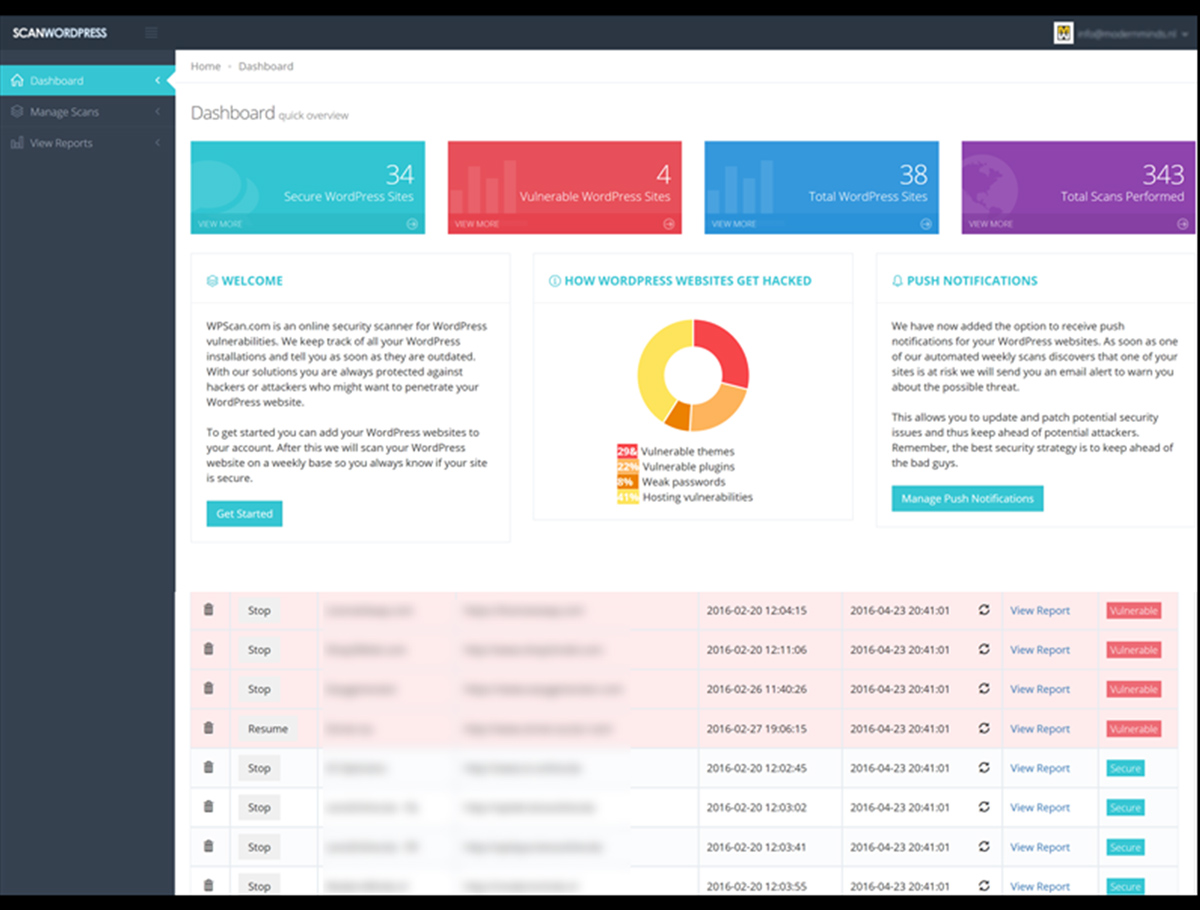Rescan the site created 2016-02-20 12:11:06

(984, 649)
